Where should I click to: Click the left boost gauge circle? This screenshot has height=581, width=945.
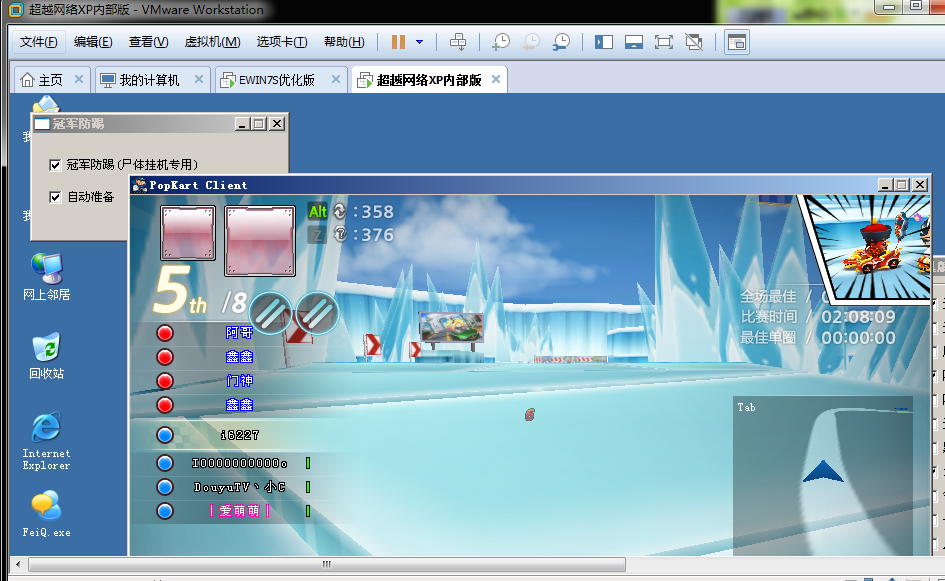click(271, 313)
